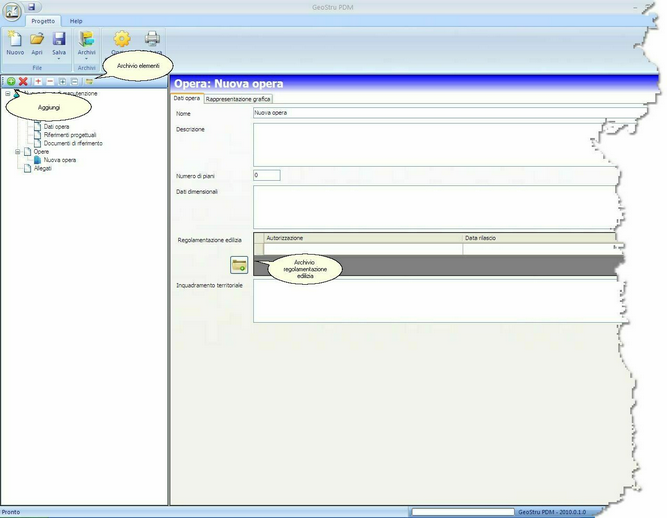Viewport: 667px width, 518px height.
Task: Click the Autorizzazione column header
Action: [x=363, y=238]
